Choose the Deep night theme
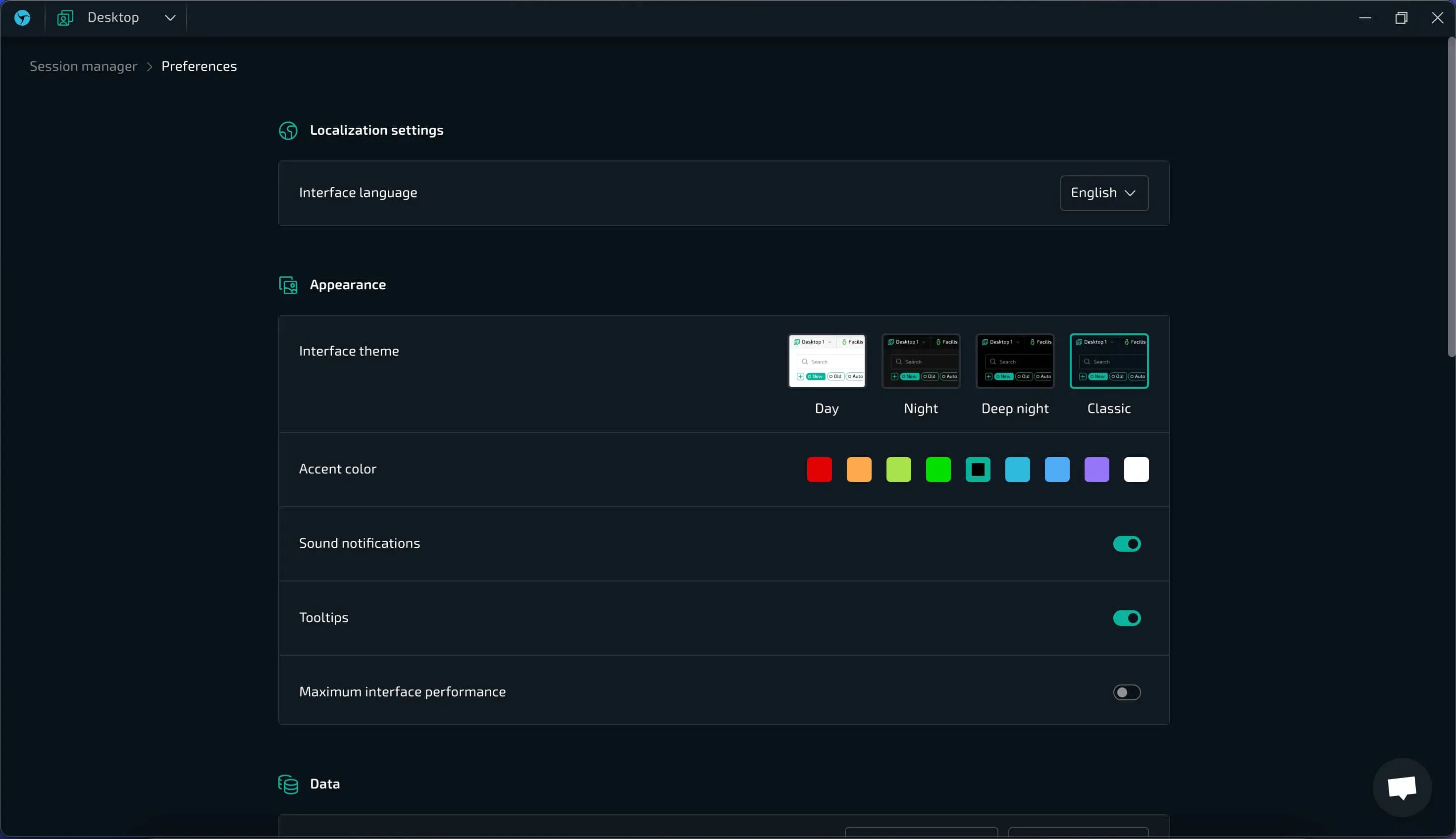This screenshot has height=839, width=1456. tap(1015, 361)
